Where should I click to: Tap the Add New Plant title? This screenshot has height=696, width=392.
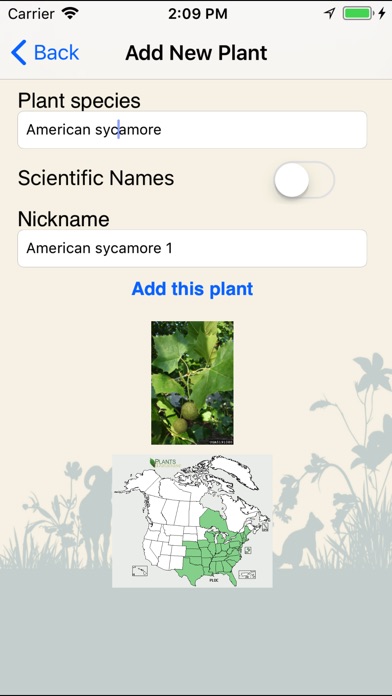point(196,53)
